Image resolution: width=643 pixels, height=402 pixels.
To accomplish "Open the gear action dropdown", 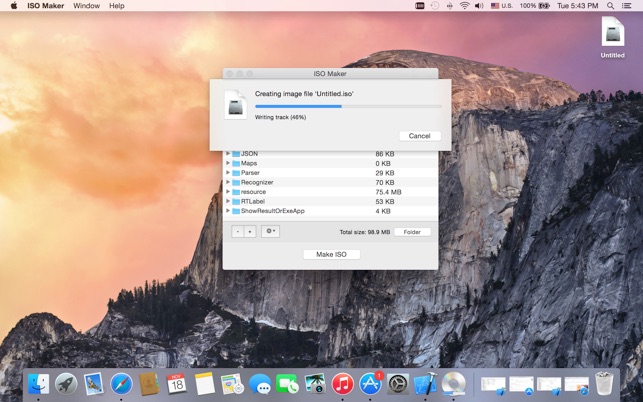I will pos(271,231).
